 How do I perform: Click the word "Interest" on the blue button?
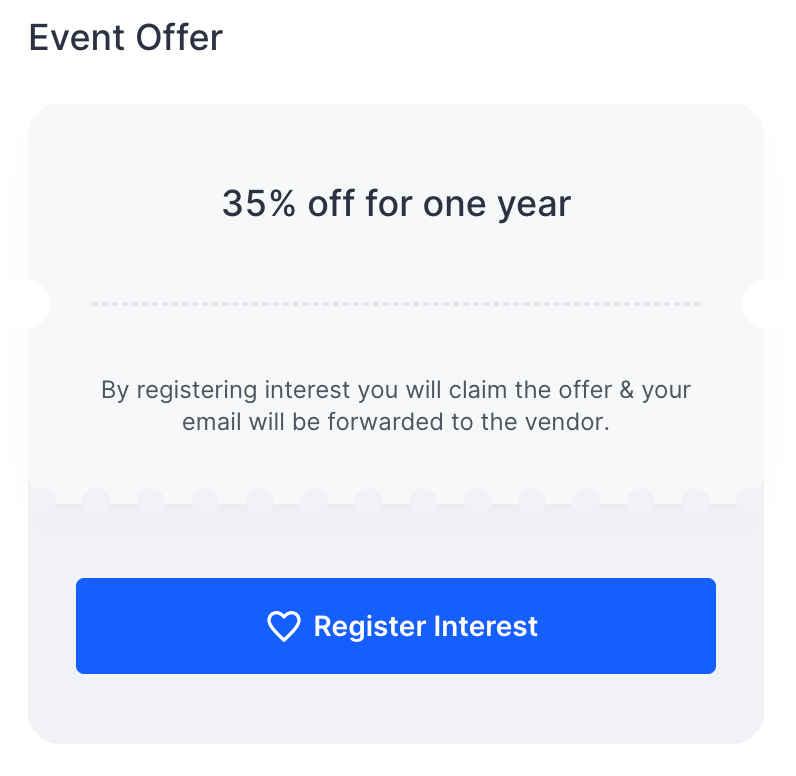485,627
